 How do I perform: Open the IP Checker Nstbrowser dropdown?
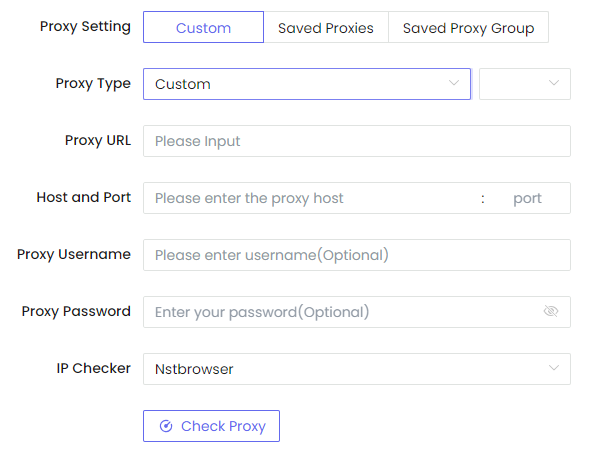tap(357, 369)
